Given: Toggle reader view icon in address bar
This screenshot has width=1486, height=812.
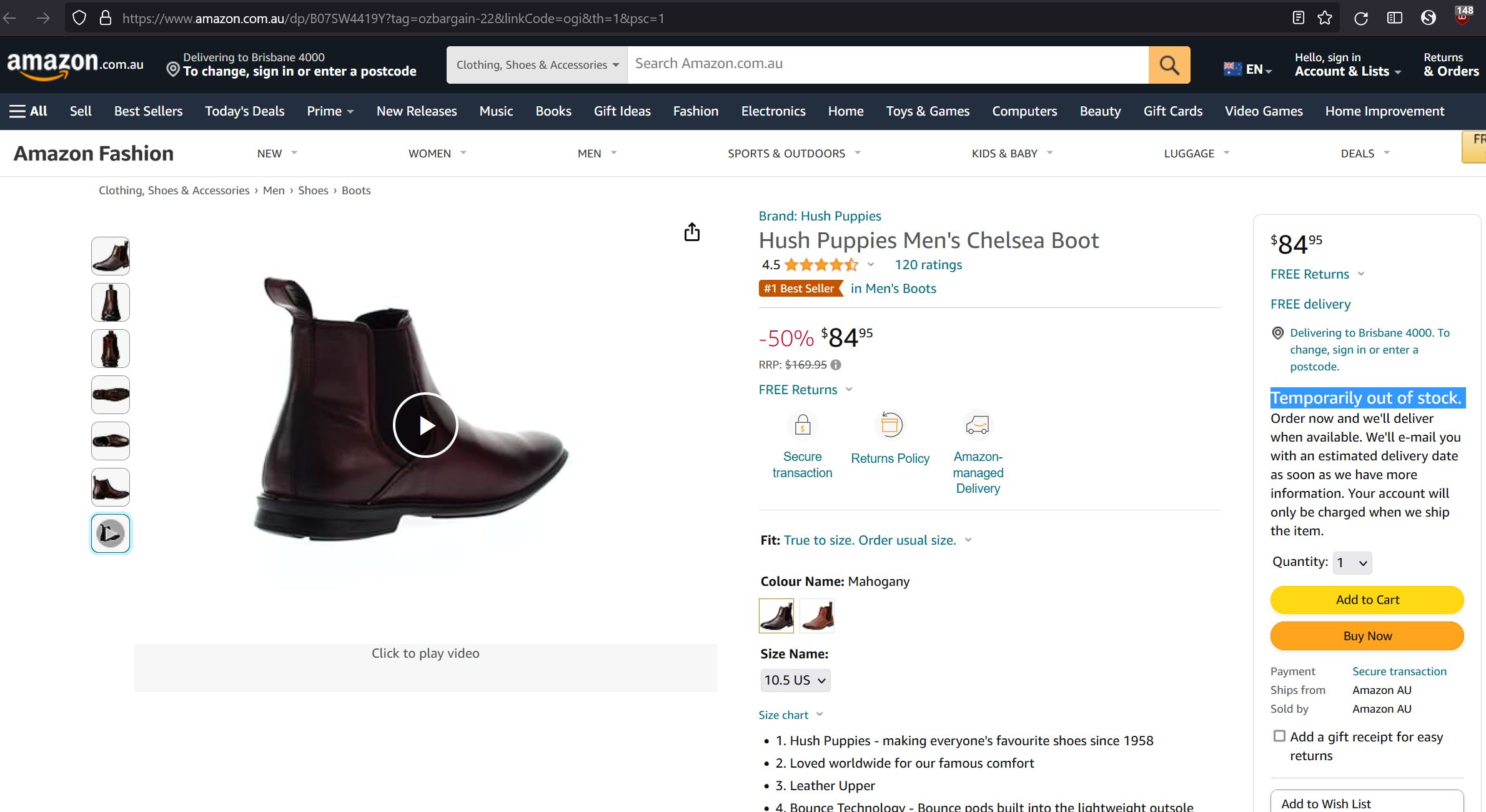Looking at the screenshot, I should (x=1298, y=18).
